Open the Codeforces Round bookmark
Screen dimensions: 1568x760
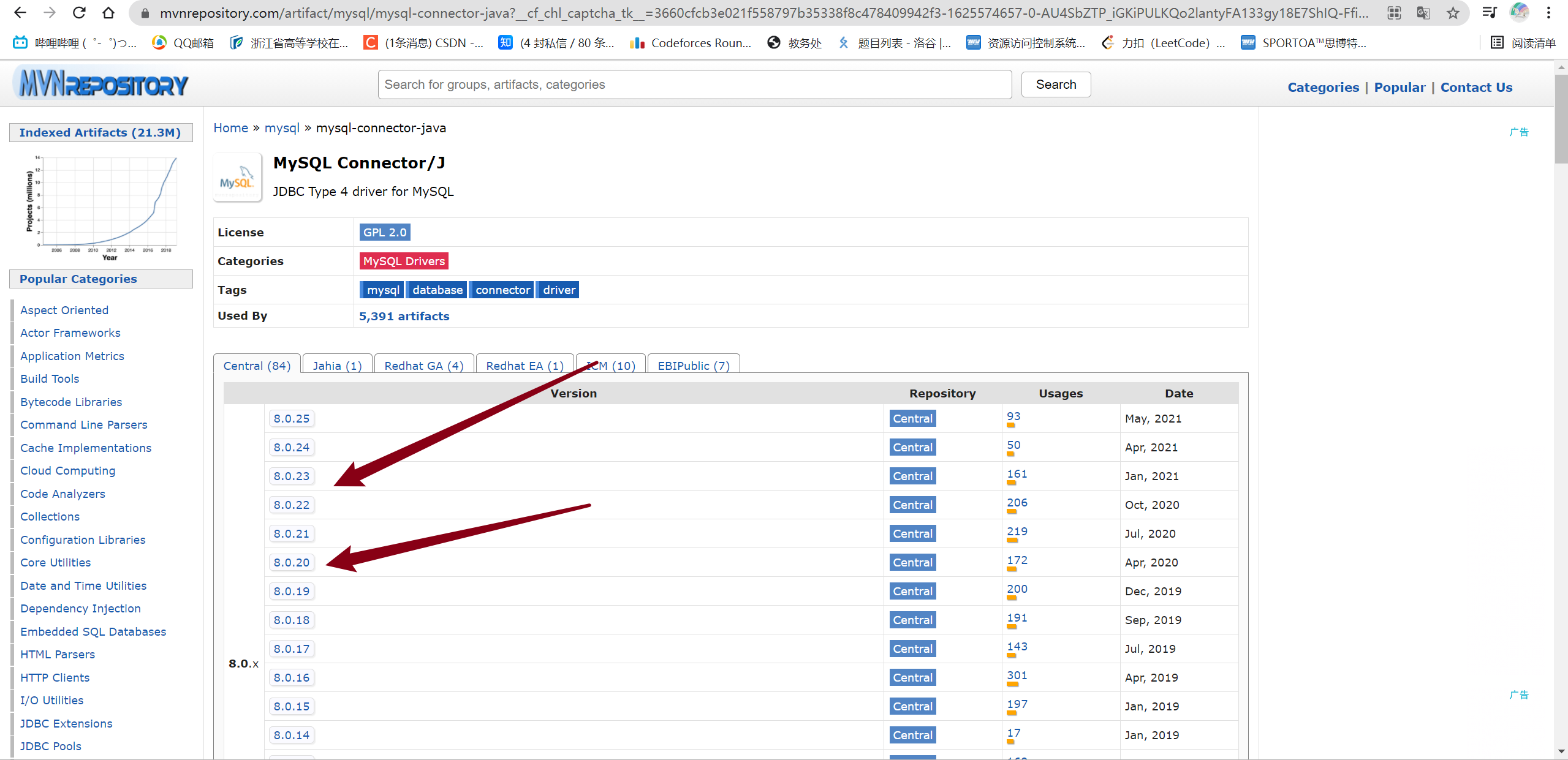pos(691,43)
